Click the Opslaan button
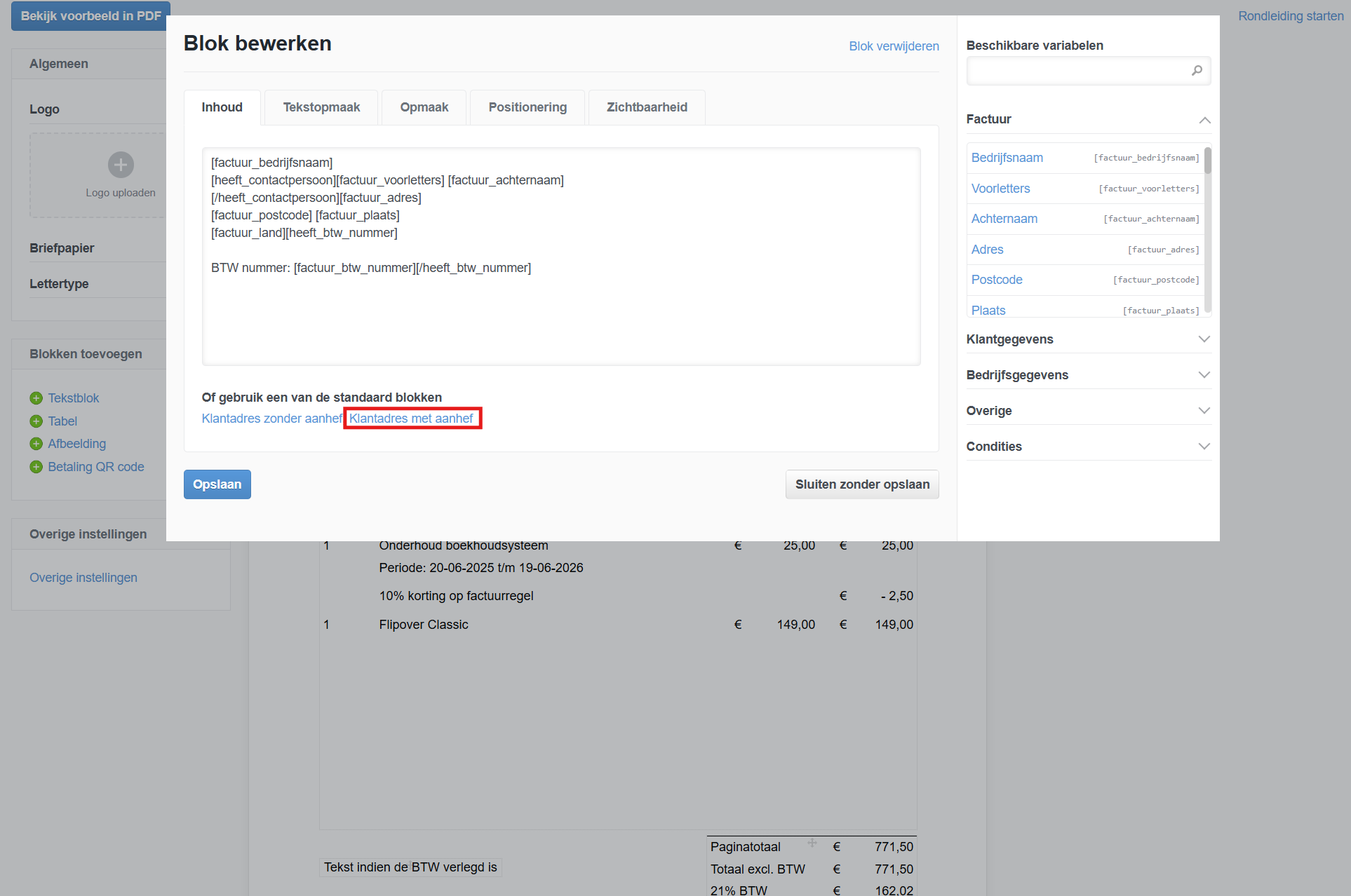 217,484
